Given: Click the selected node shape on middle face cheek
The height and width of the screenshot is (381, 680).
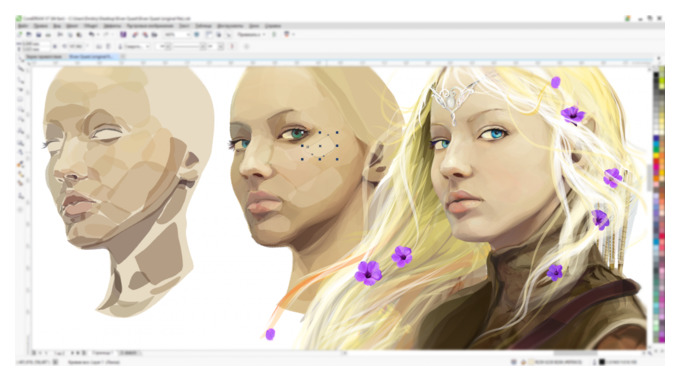Looking at the screenshot, I should click(320, 146).
